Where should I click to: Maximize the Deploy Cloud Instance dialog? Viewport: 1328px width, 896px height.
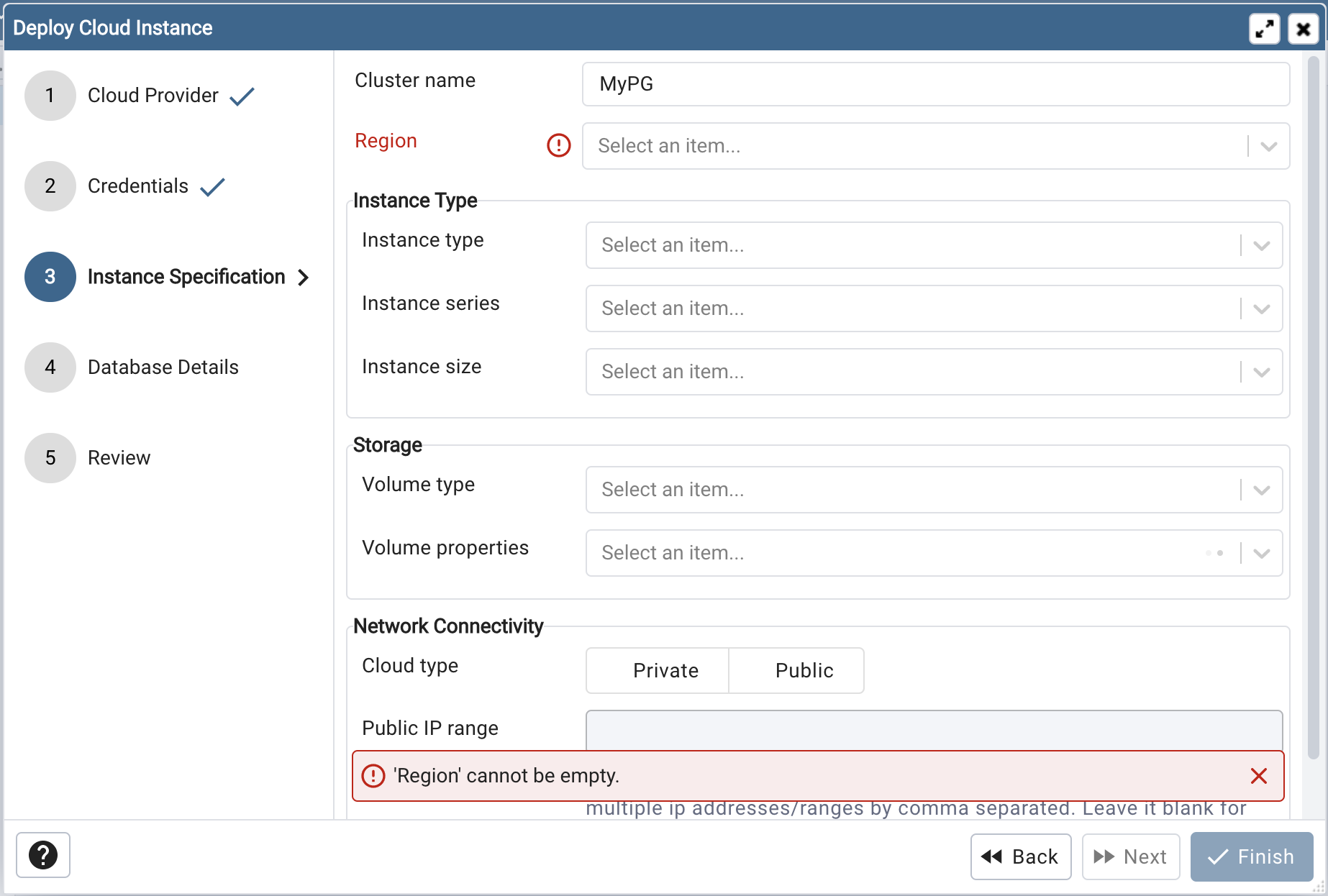(1264, 29)
